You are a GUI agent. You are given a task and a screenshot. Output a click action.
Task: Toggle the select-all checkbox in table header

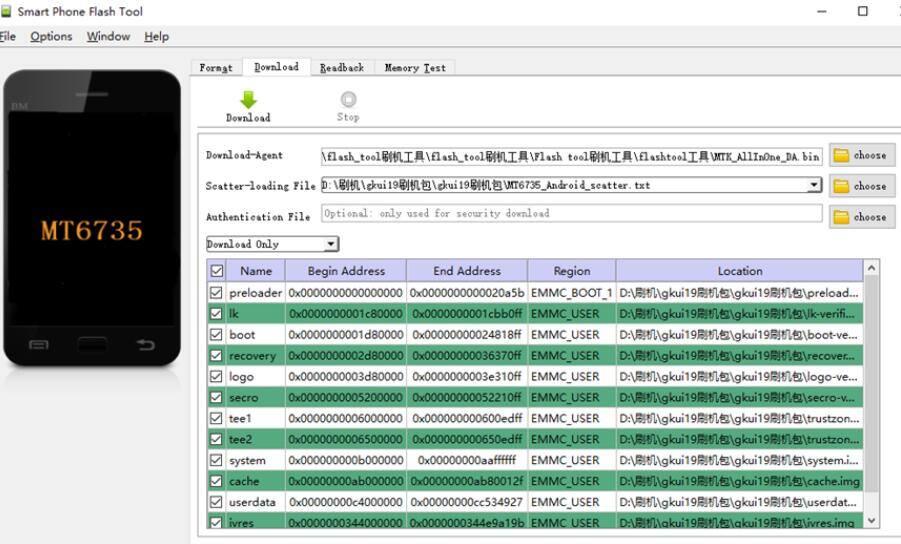point(217,271)
